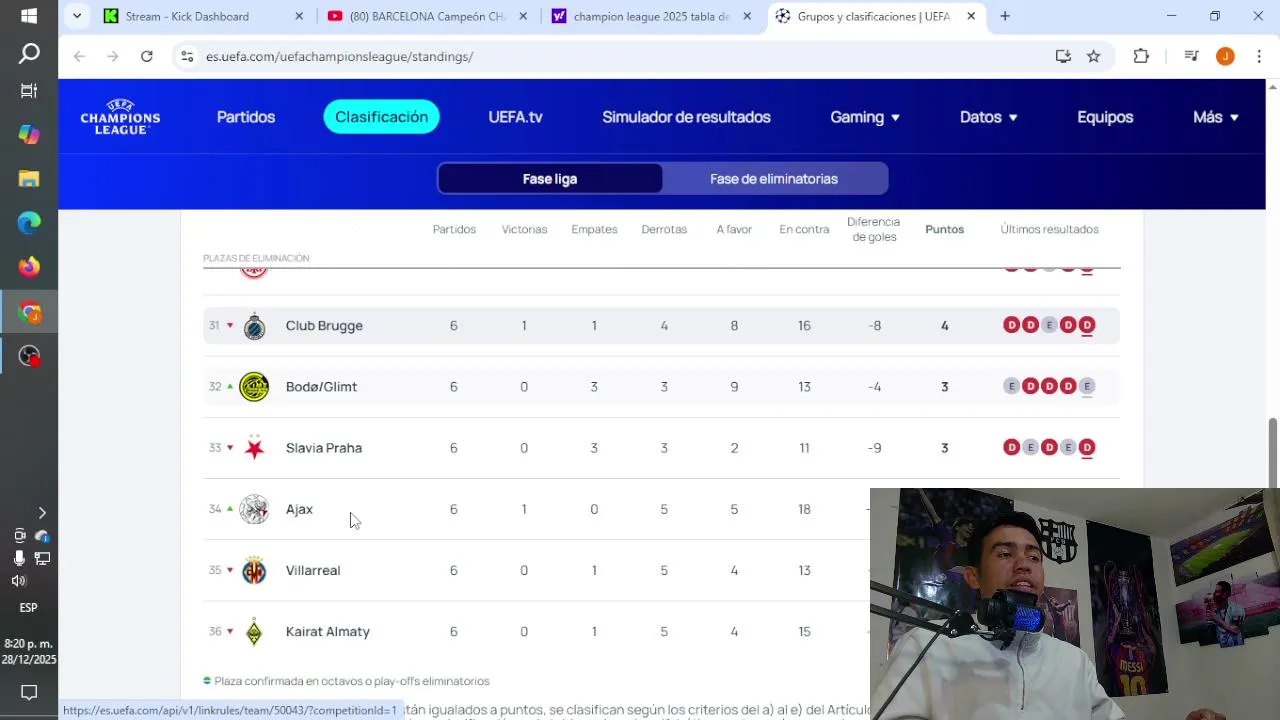Open the Bodø/Glimt team link
Screen dimensions: 1280x720
click(321, 387)
